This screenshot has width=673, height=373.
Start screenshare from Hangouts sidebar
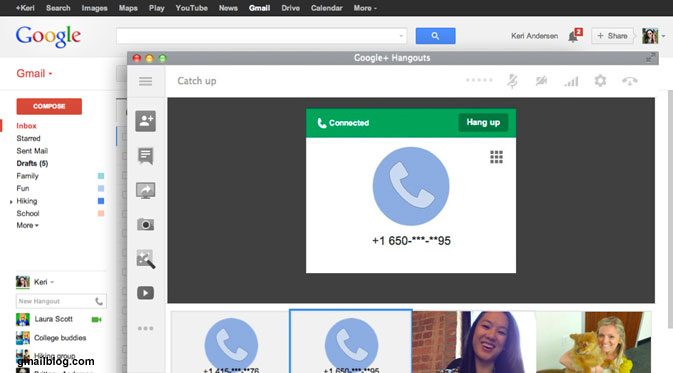[146, 190]
